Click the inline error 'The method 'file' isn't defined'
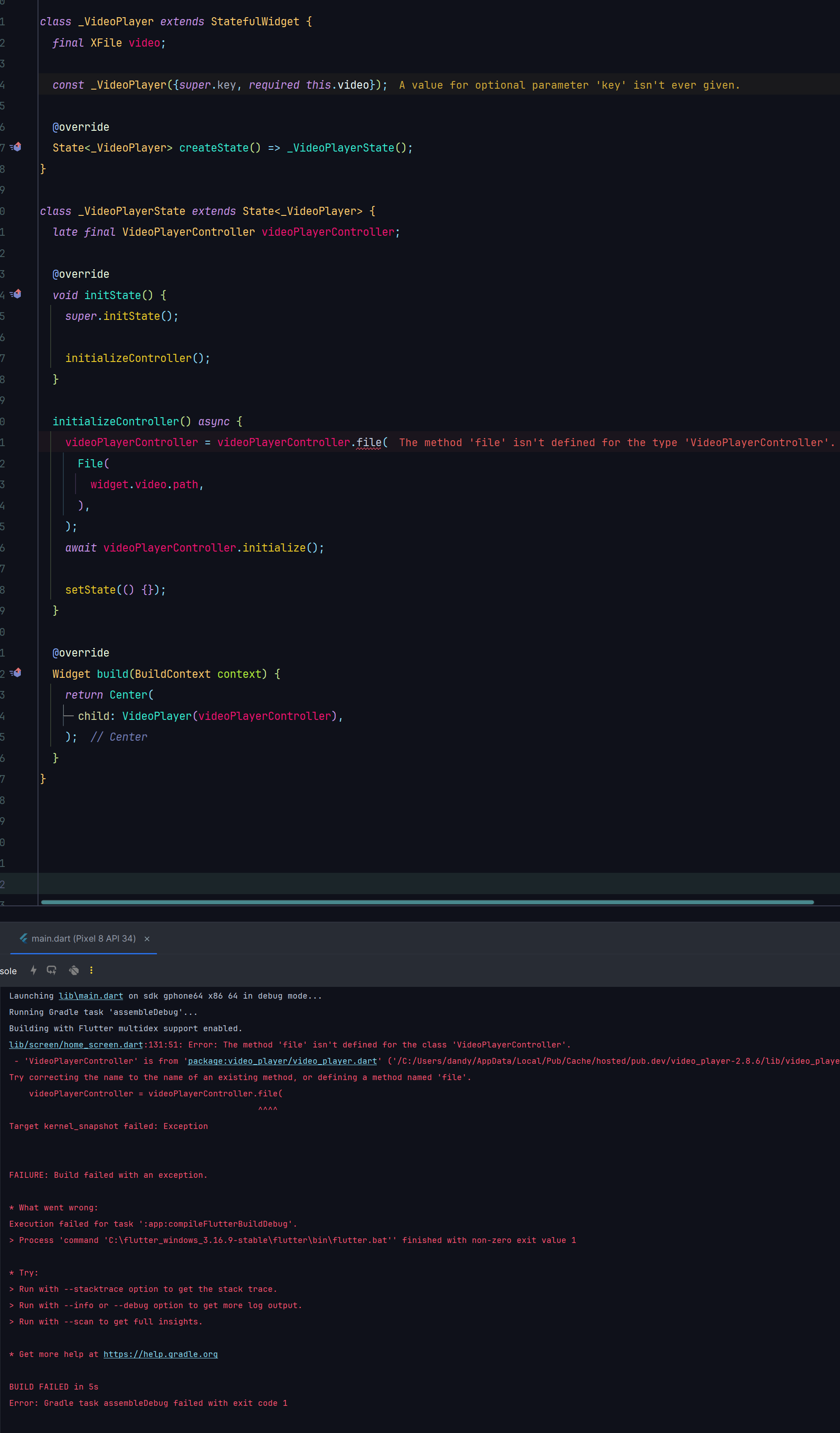840x1433 pixels. (x=617, y=443)
